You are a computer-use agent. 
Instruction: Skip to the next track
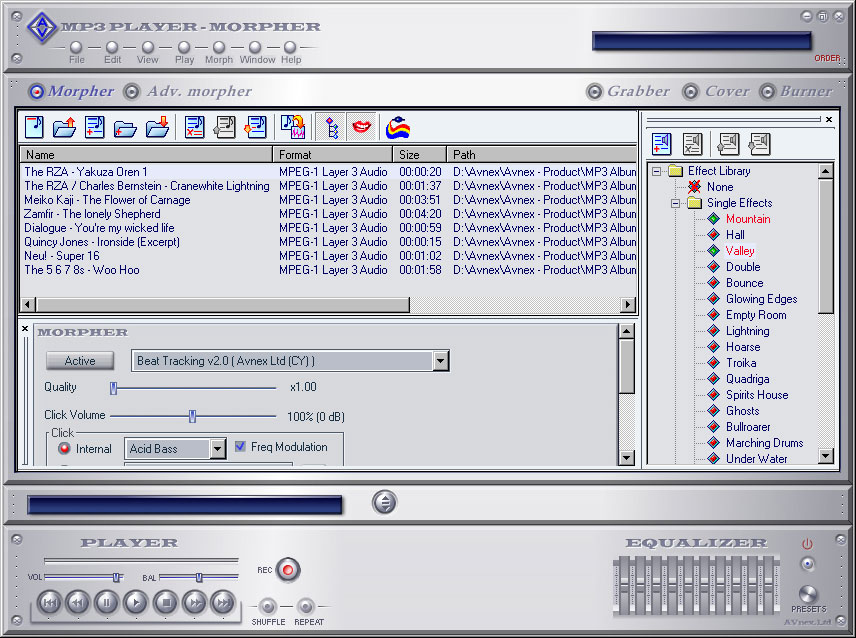pos(223,603)
